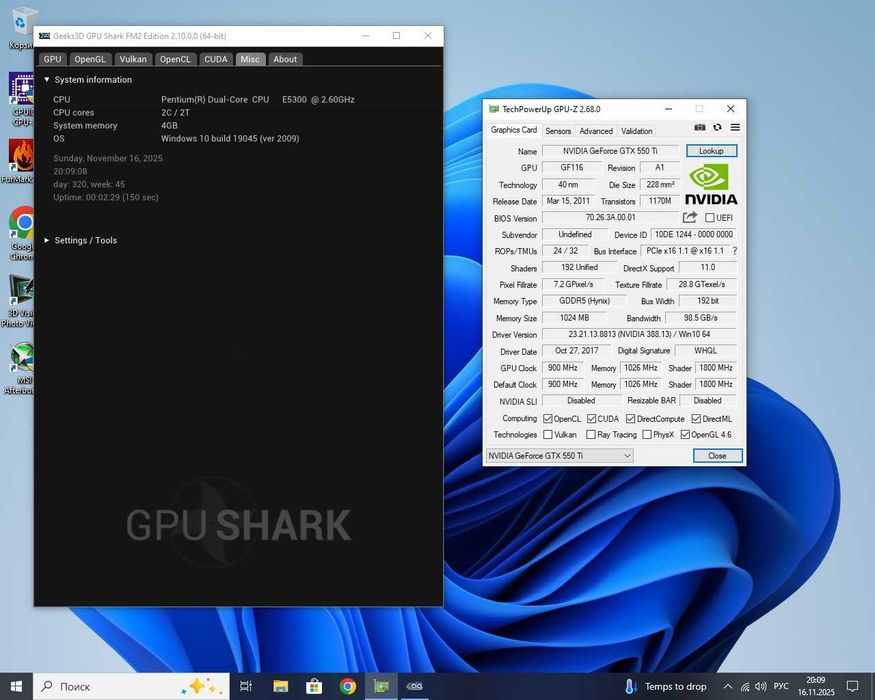Select the Misc tab in GPU Shark
Image resolution: width=875 pixels, height=700 pixels.
pyautogui.click(x=250, y=59)
